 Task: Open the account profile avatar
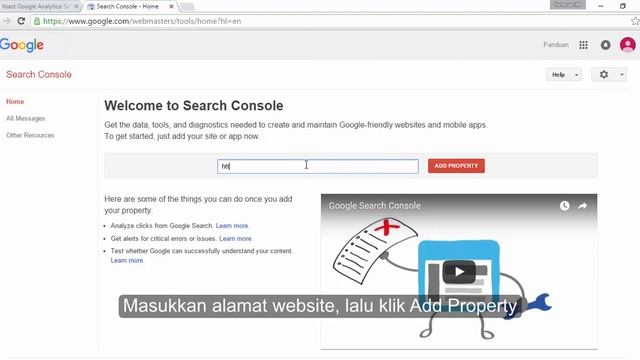point(627,44)
